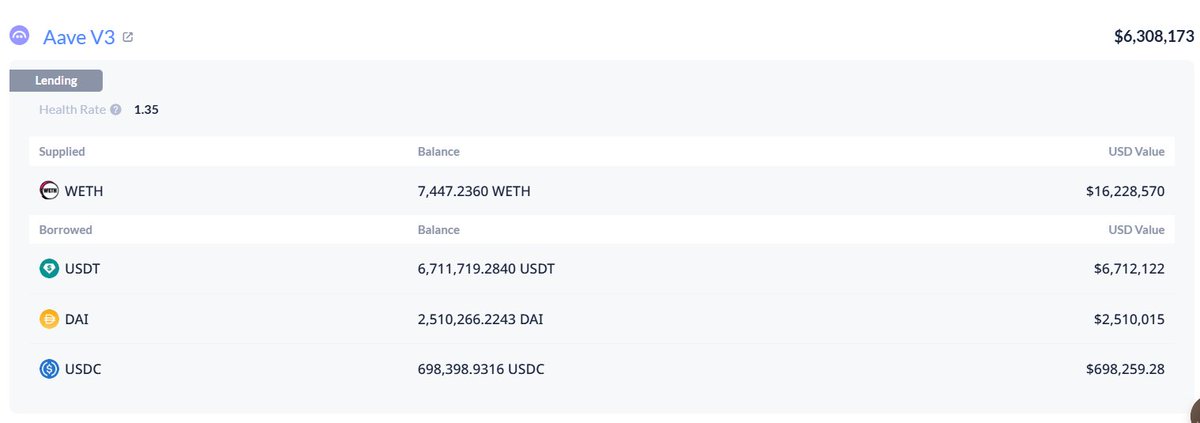This screenshot has height=423, width=1200.
Task: Click the Aave V3 protocol logo icon
Action: (19, 36)
